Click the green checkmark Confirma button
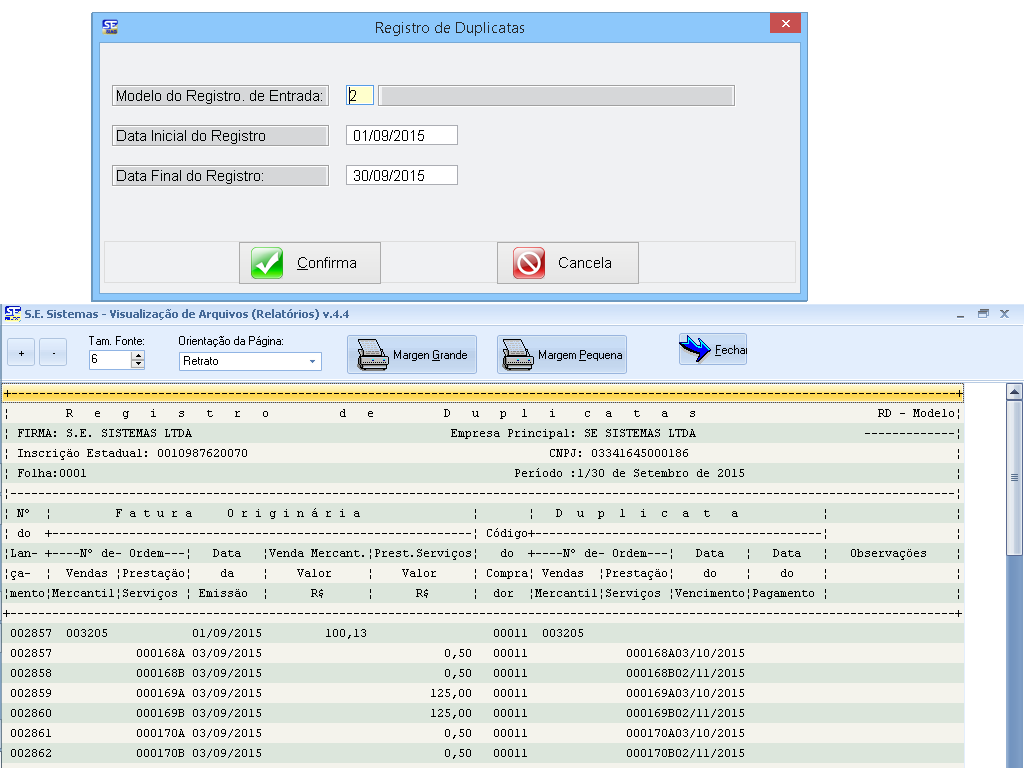The height and width of the screenshot is (768, 1028). [x=310, y=263]
